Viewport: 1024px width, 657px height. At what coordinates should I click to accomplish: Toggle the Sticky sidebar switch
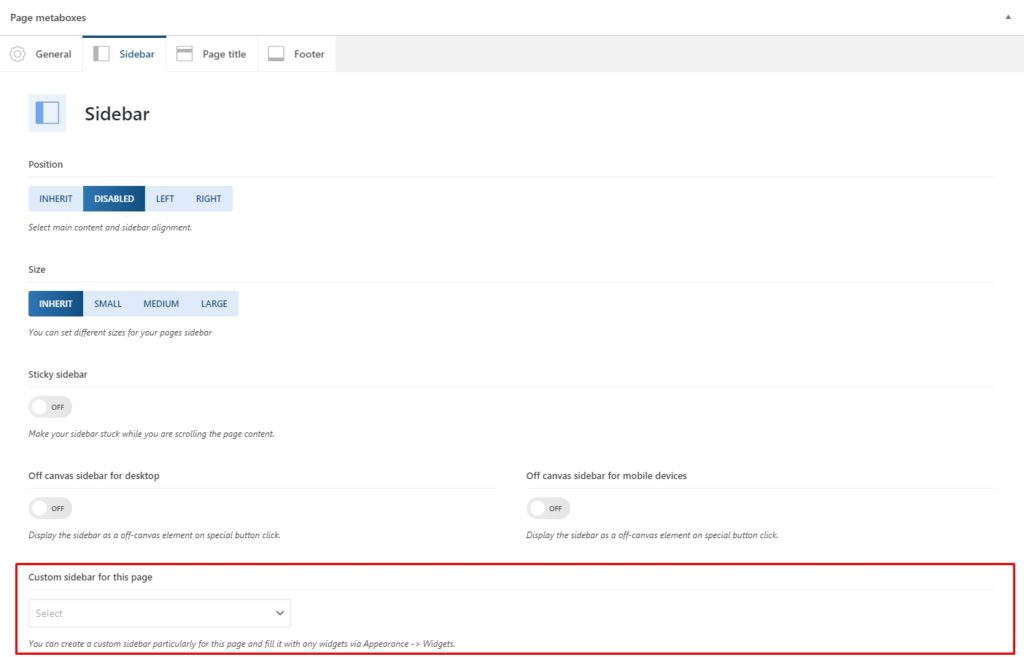[50, 407]
